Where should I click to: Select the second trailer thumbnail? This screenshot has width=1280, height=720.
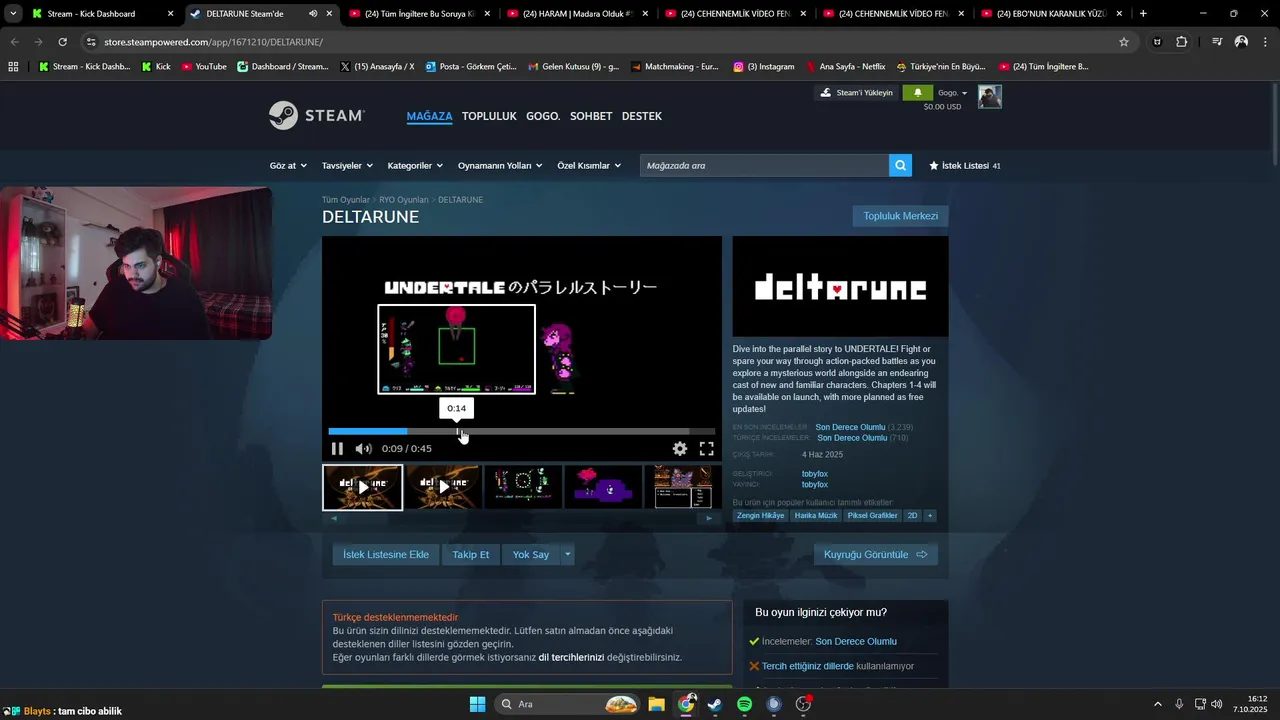[443, 487]
